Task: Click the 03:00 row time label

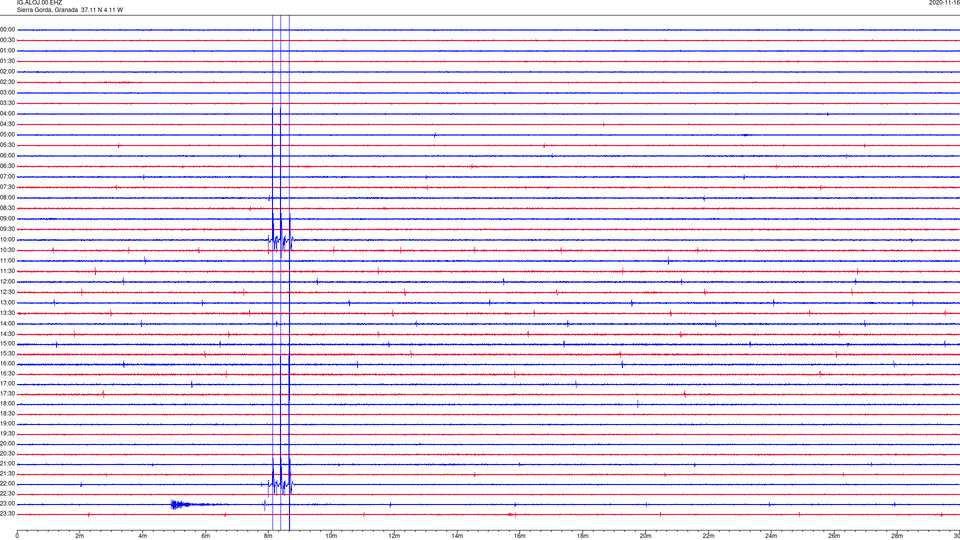Action: [8, 92]
